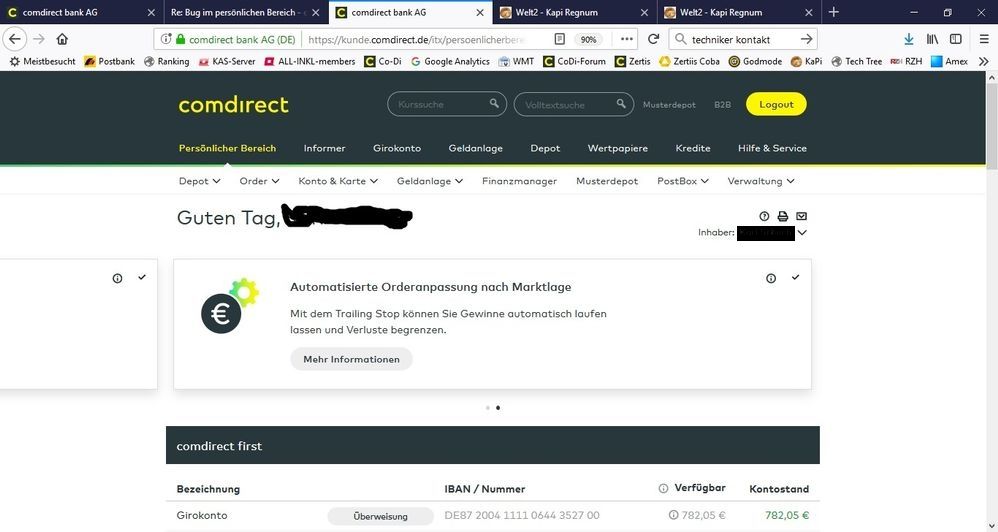Open a new browser tab with plus icon
Image resolution: width=998 pixels, height=532 pixels.
click(834, 12)
